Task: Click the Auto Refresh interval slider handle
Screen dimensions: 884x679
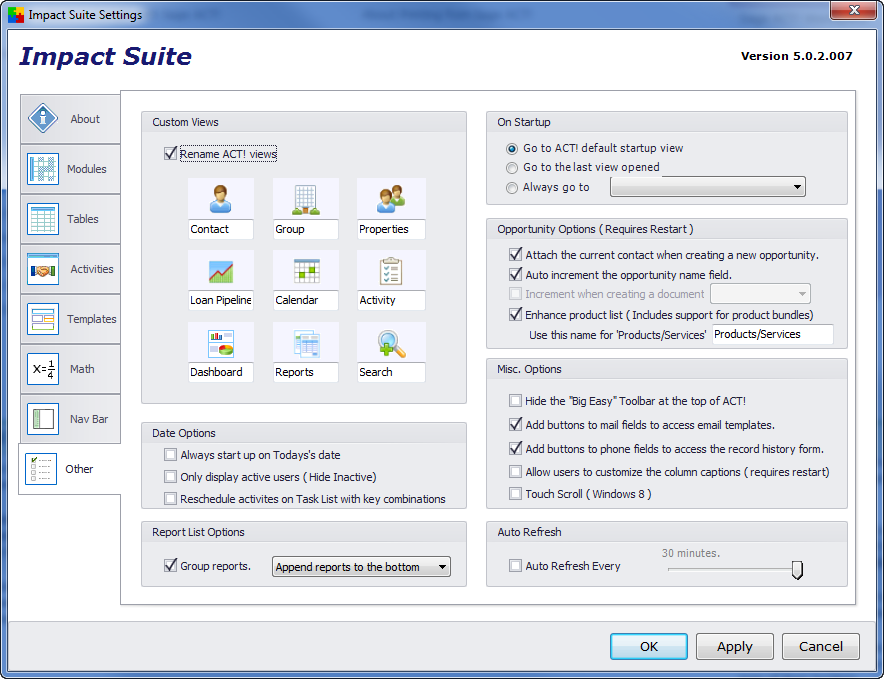Action: [797, 570]
